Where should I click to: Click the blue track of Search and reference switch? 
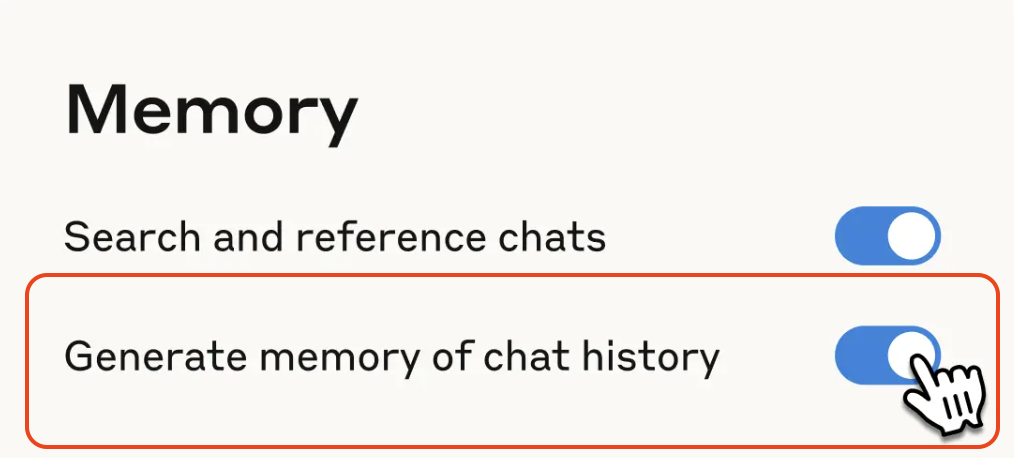click(x=860, y=235)
